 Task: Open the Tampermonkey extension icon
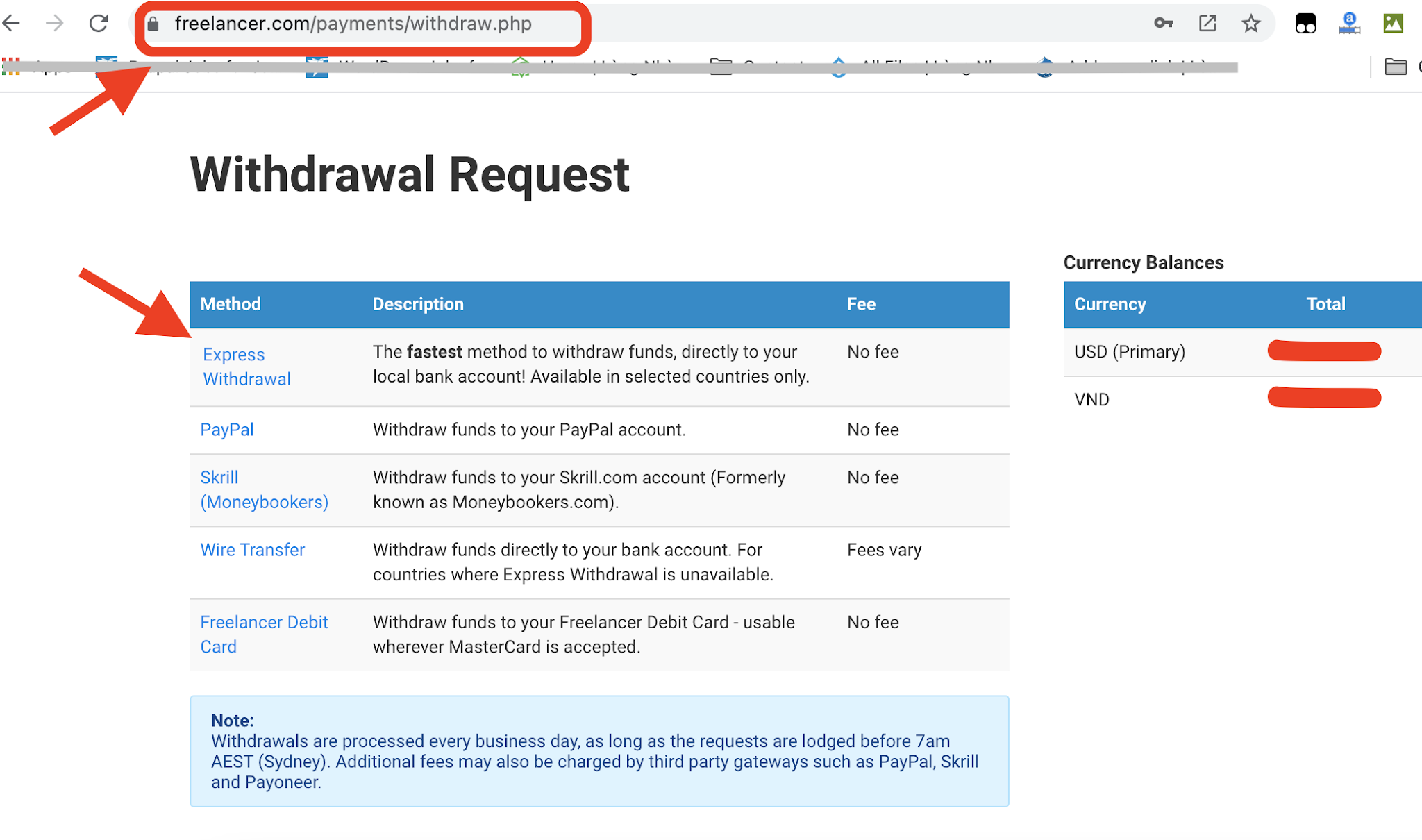pyautogui.click(x=1305, y=24)
